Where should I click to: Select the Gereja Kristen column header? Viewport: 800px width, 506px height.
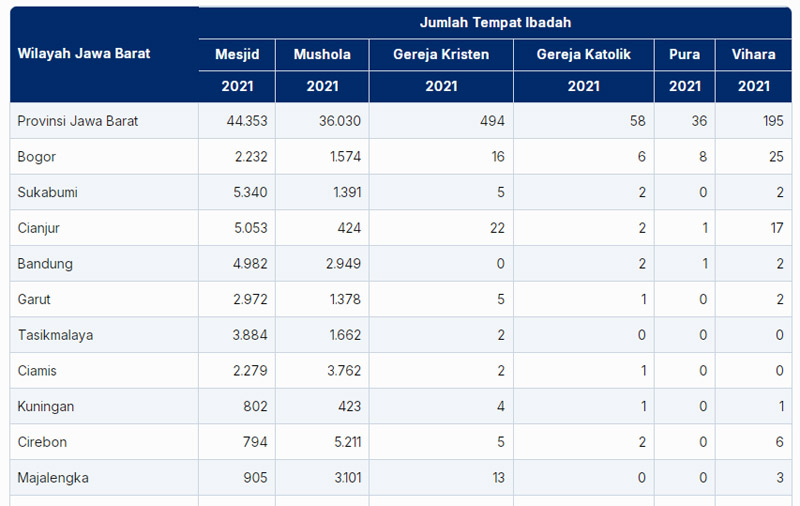click(441, 55)
